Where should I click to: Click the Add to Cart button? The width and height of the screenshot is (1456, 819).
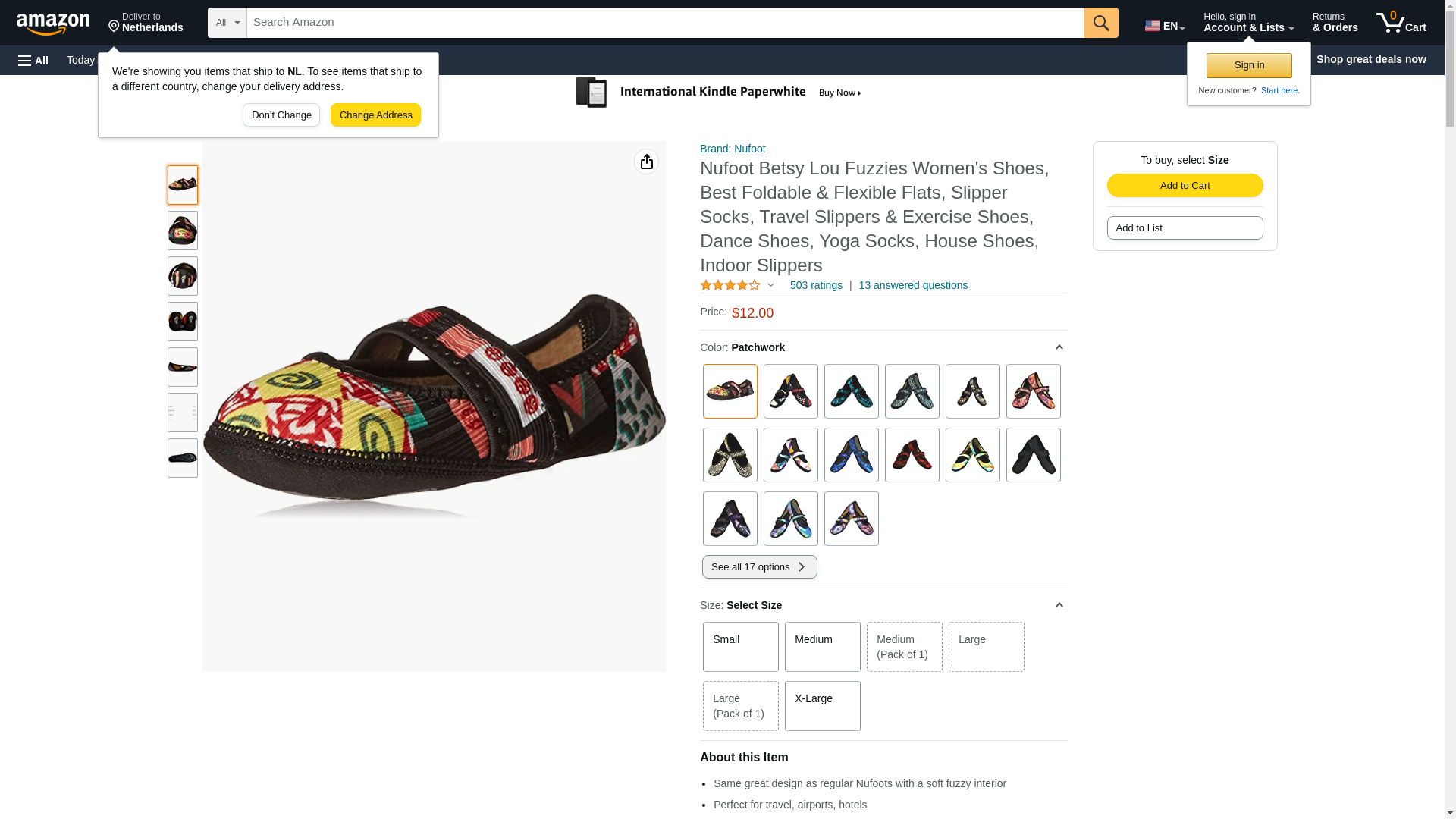(x=1185, y=186)
